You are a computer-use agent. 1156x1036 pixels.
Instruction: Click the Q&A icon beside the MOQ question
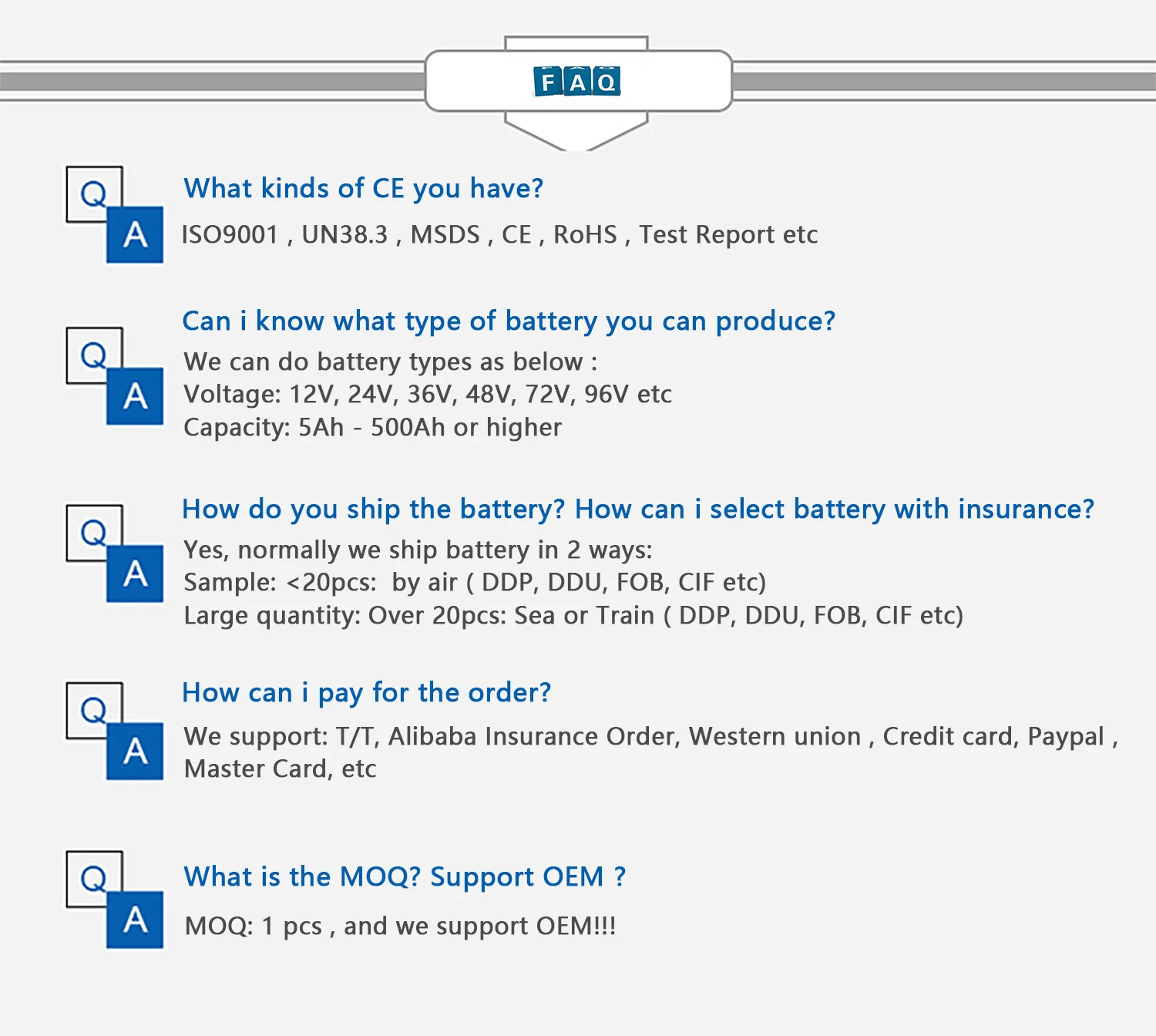pyautogui.click(x=115, y=900)
